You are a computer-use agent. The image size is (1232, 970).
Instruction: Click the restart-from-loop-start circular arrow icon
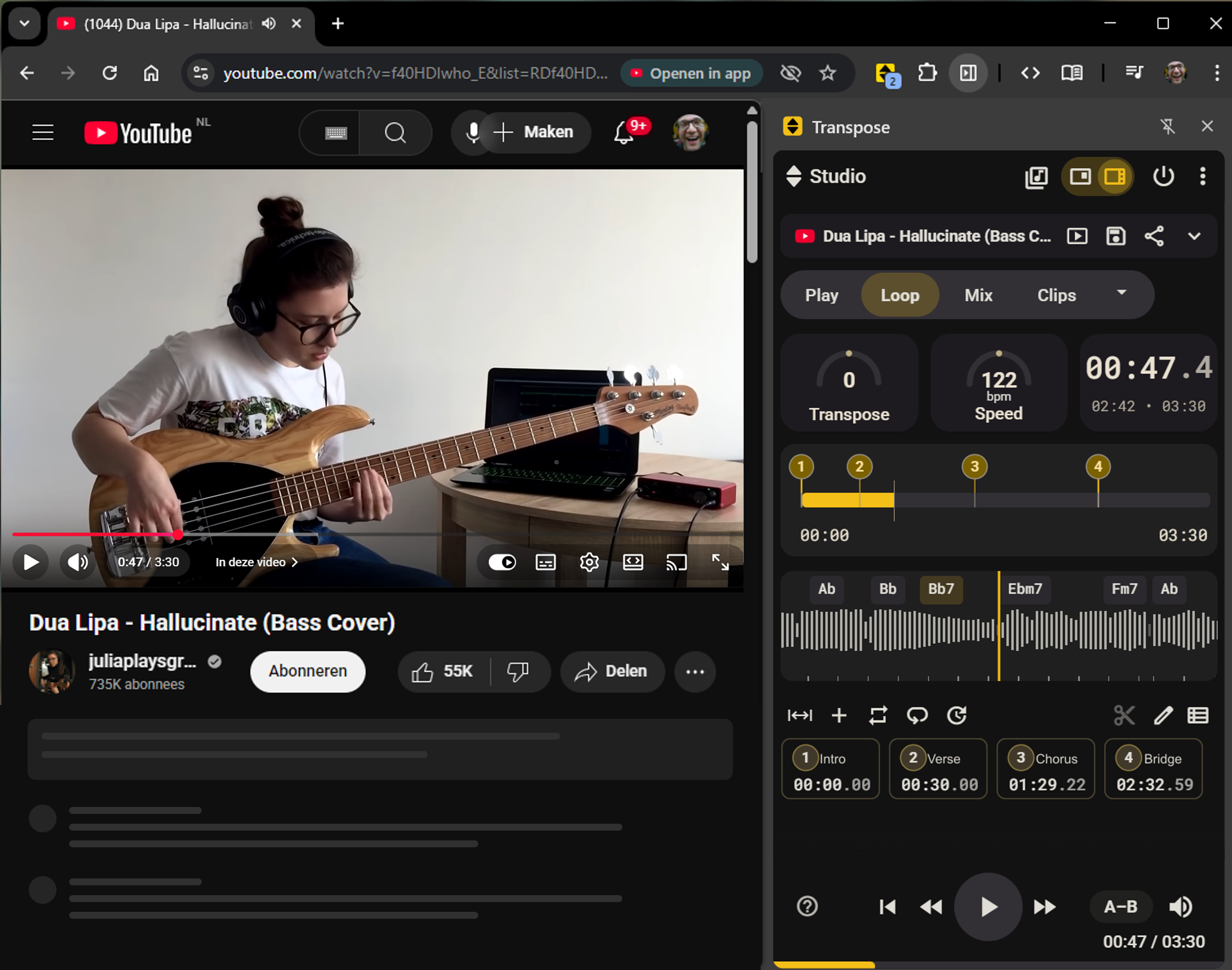click(x=957, y=715)
